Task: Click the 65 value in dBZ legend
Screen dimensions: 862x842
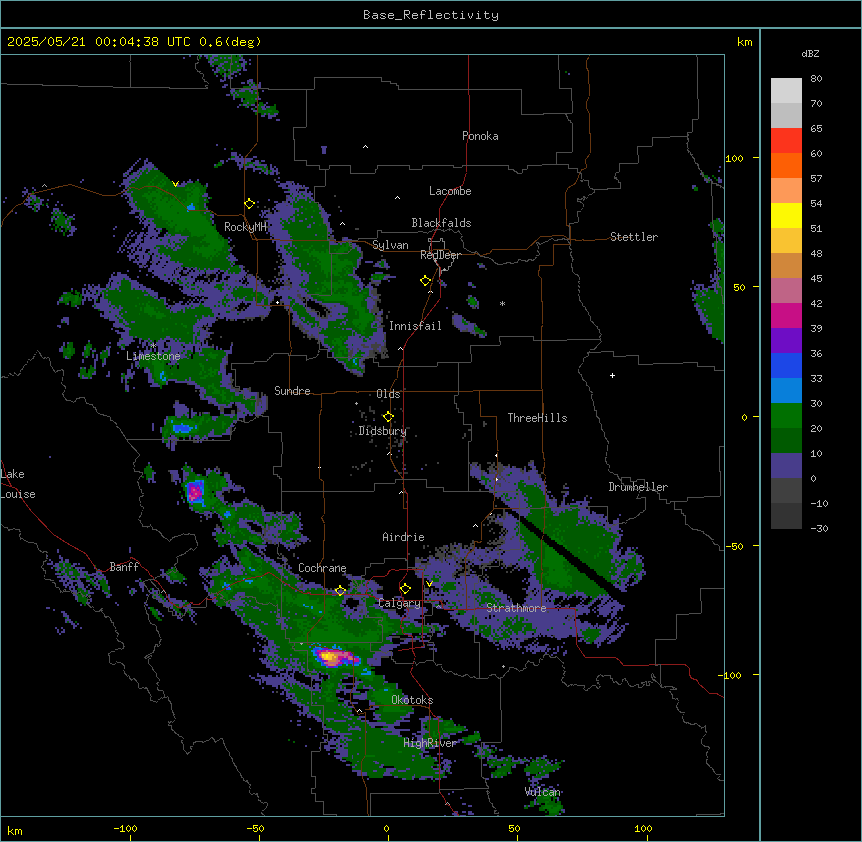Action: (816, 129)
